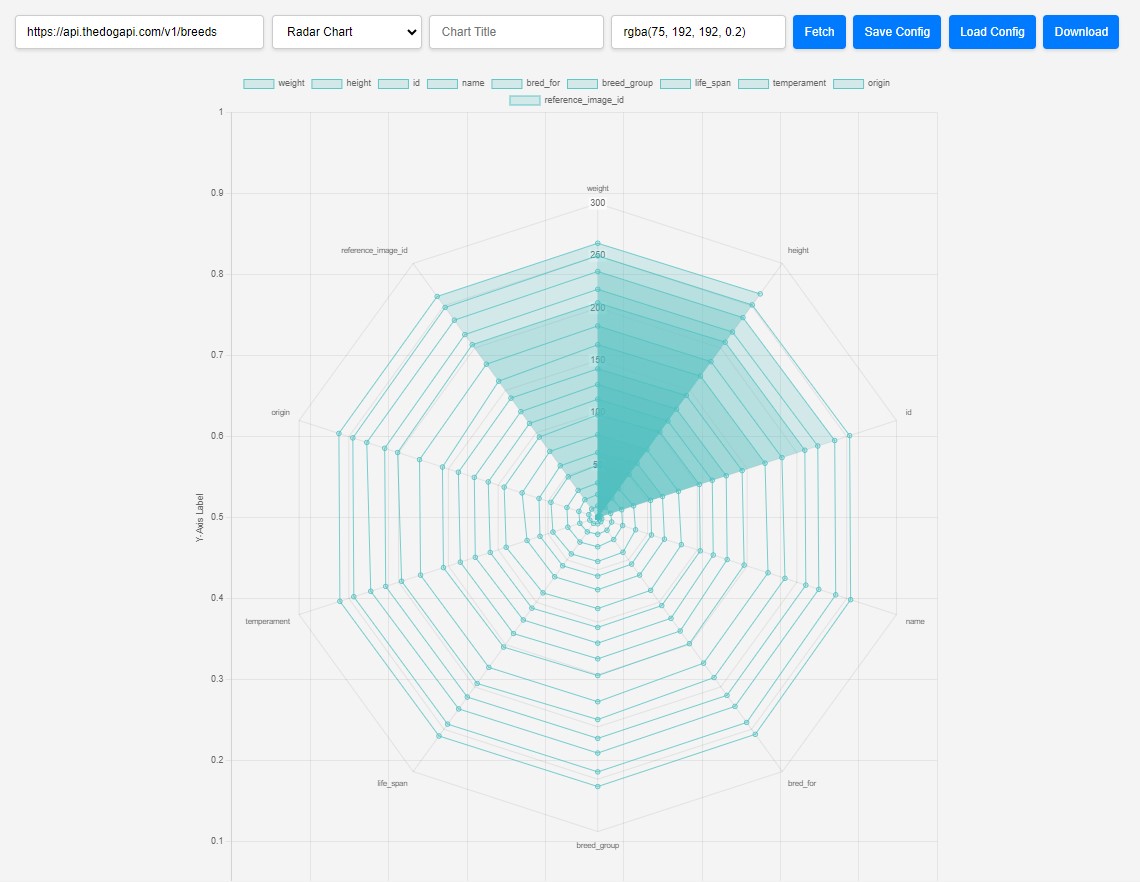Viewport: 1140px width, 882px height.
Task: Toggle the bred_for dataset in legend
Action: [526, 84]
